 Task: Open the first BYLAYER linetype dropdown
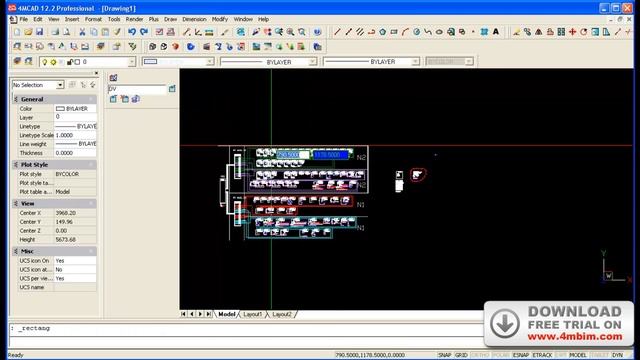click(x=312, y=62)
